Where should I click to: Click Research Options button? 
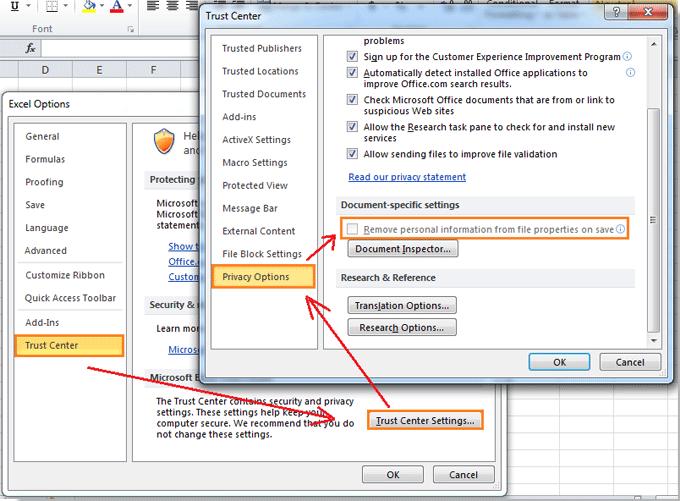pos(402,327)
